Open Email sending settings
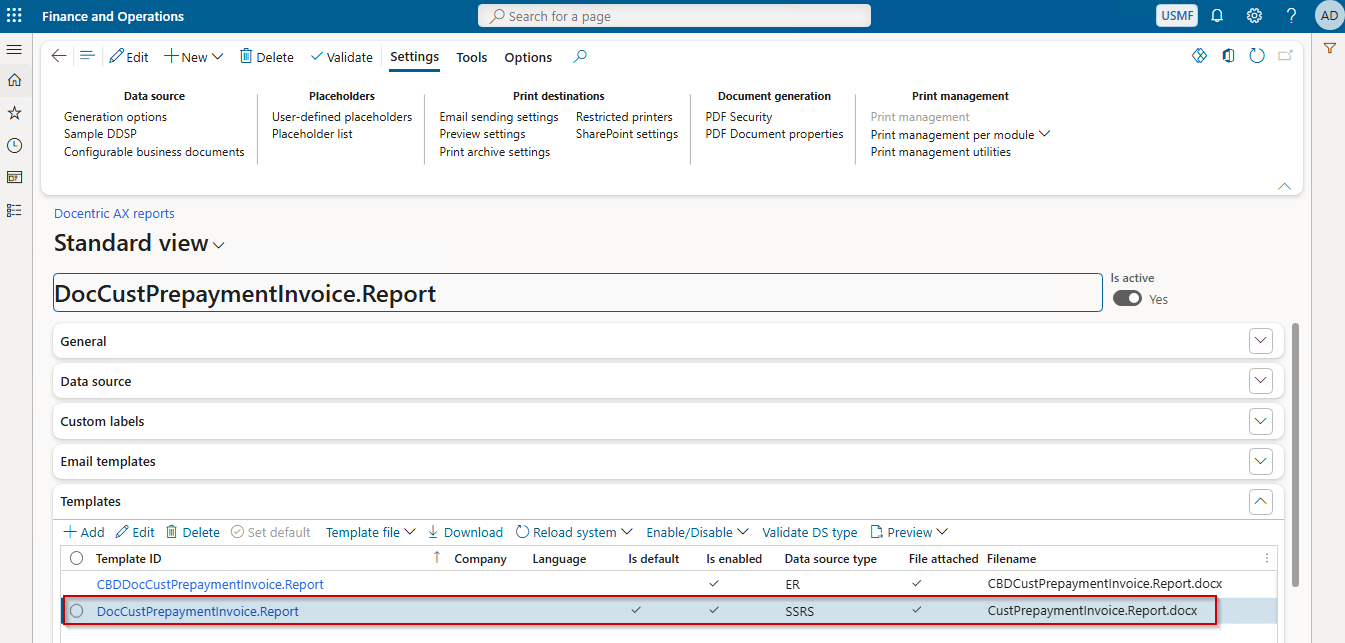1345x643 pixels. (499, 117)
